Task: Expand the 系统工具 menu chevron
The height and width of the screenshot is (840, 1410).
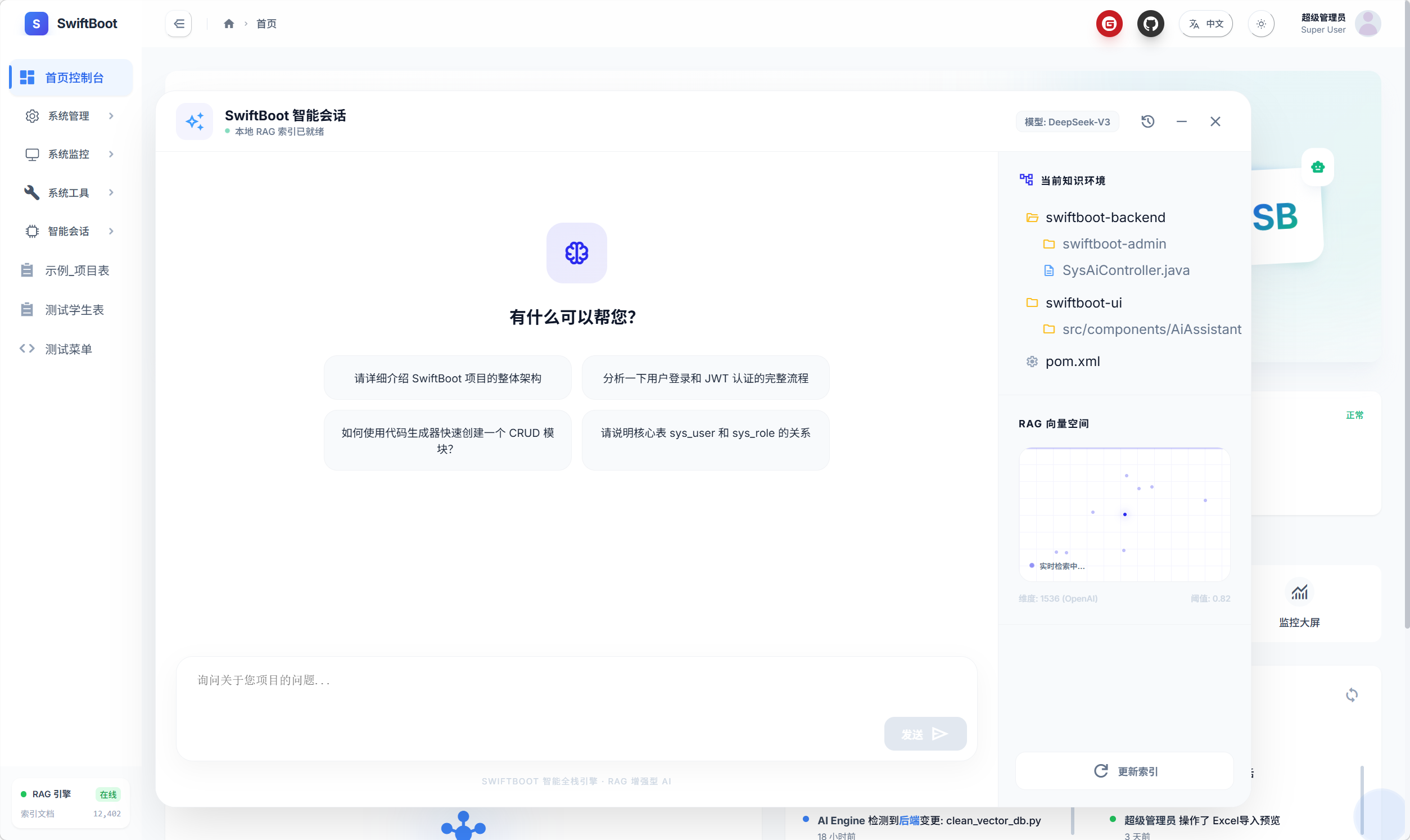Action: [111, 192]
